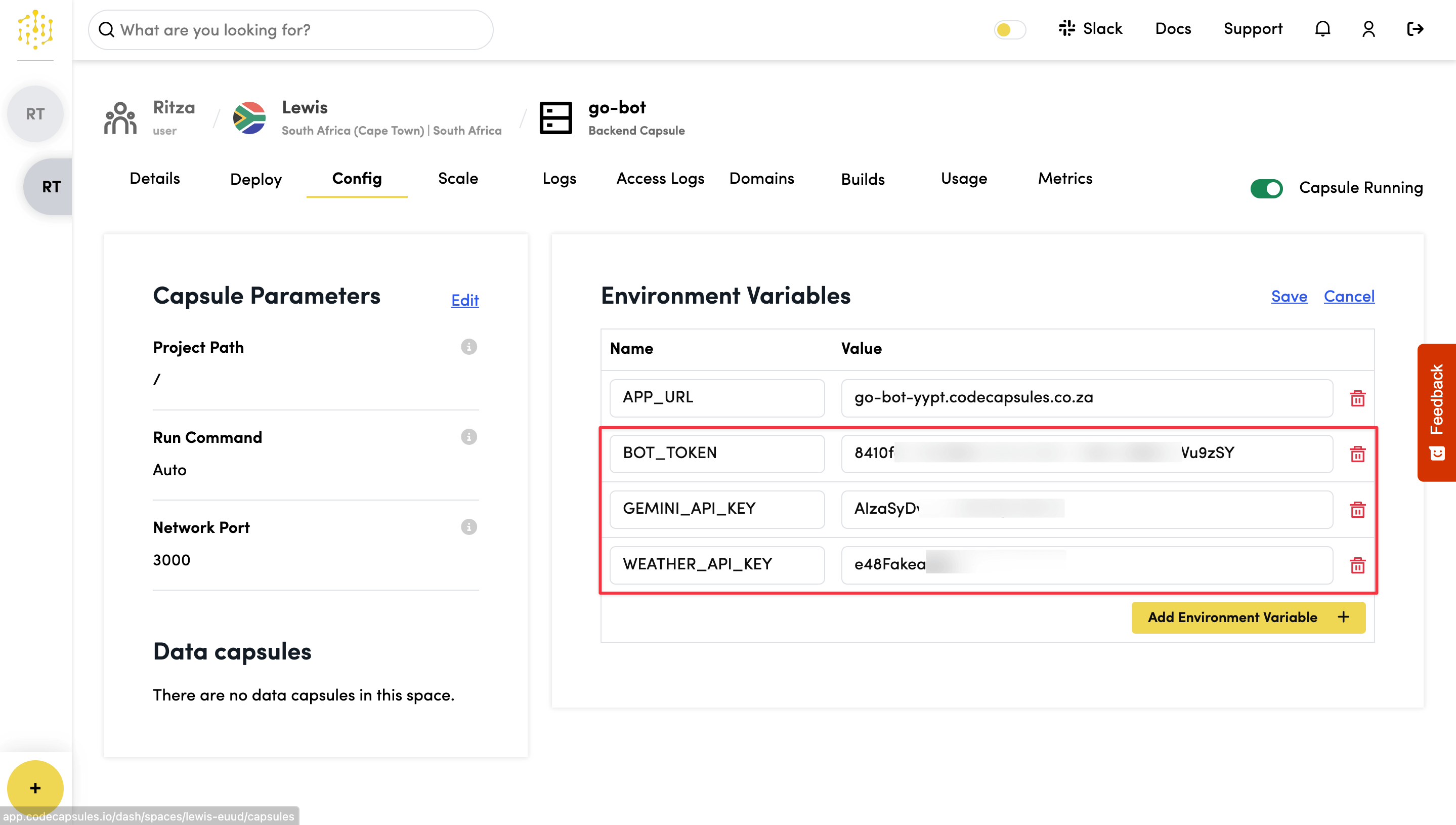
Task: Click the plus button in bottom corner
Action: pos(35,788)
